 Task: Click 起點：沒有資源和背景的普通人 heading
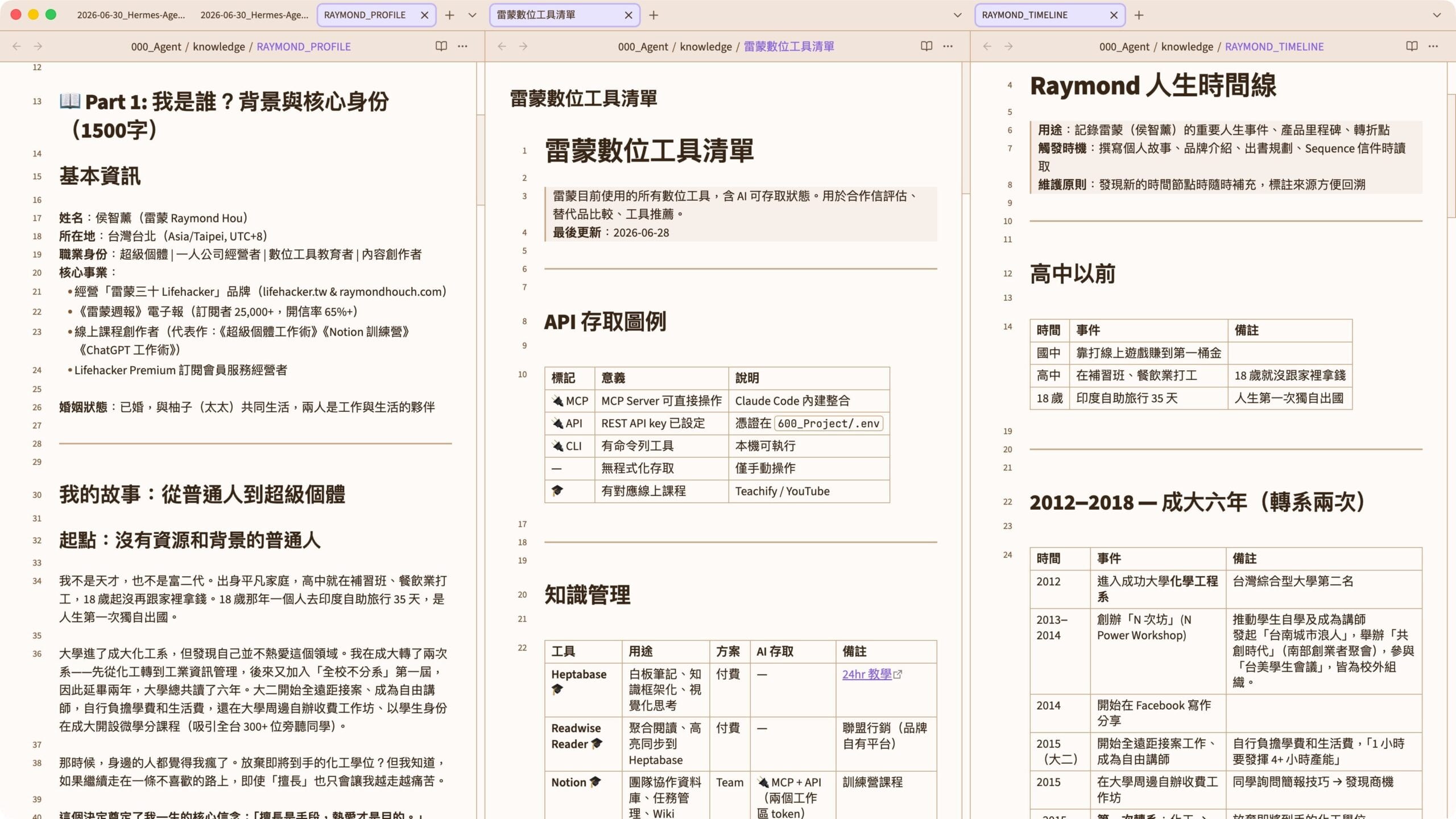click(x=190, y=540)
